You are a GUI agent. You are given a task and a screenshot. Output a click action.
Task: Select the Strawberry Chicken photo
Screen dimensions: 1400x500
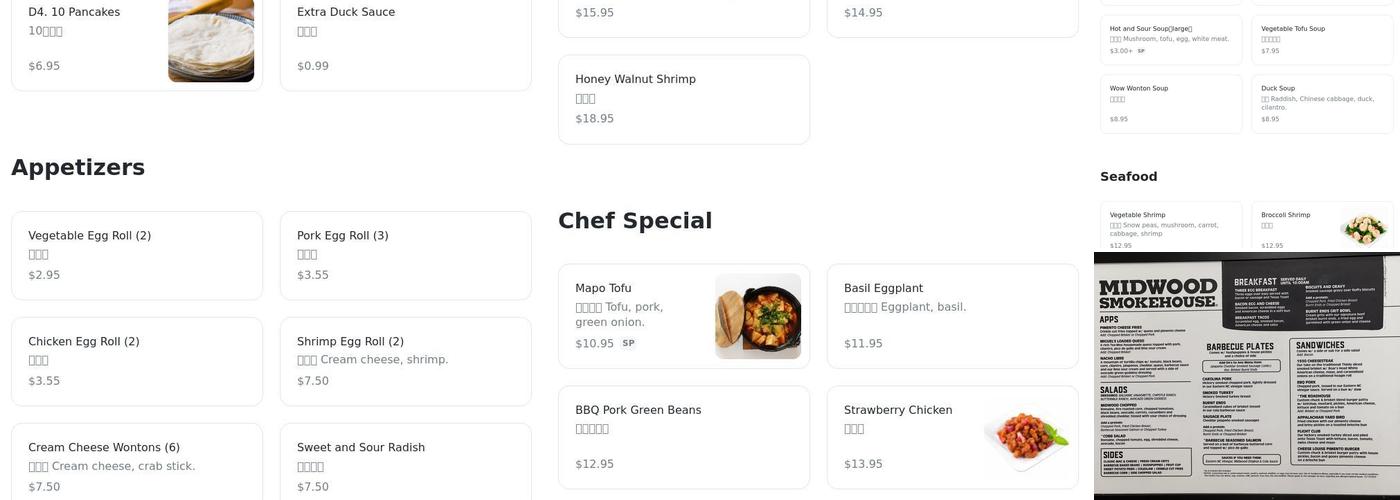pyautogui.click(x=1026, y=432)
